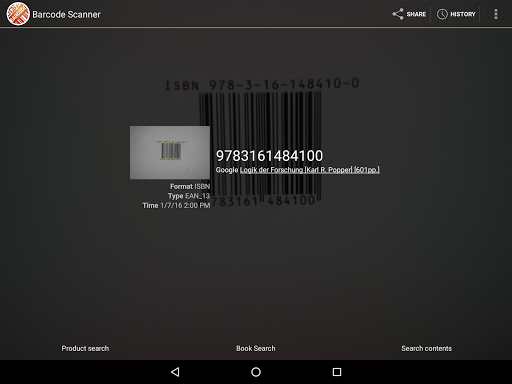This screenshot has width=512, height=384.
Task: Tap the Book Search button
Action: [256, 348]
